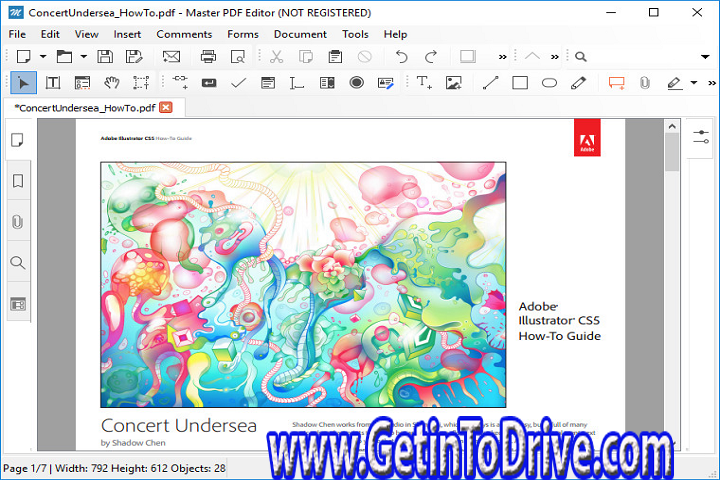The width and height of the screenshot is (720, 480).
Task: Click the Copy icon
Action: click(306, 56)
